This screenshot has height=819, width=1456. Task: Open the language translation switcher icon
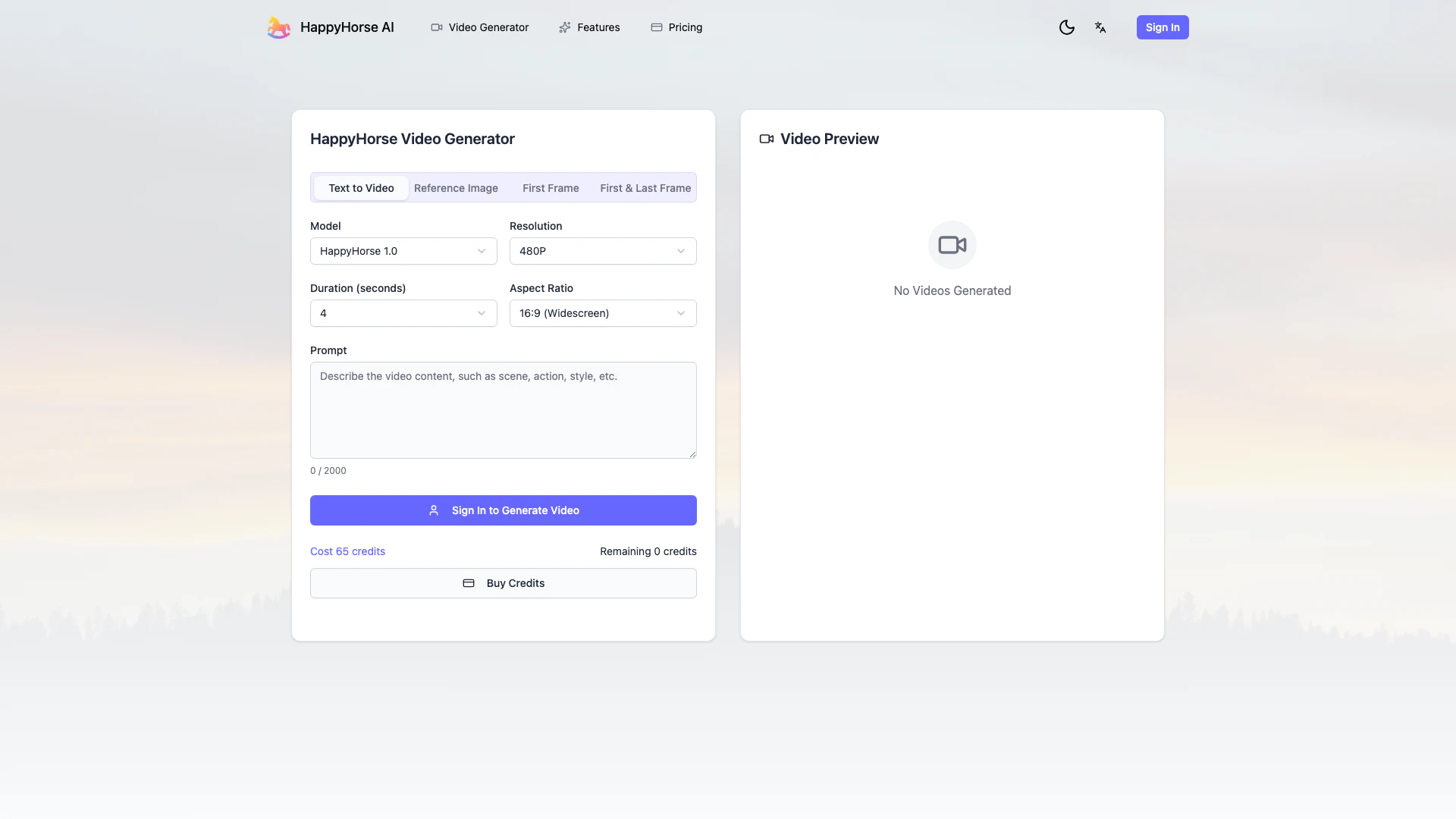(x=1100, y=27)
